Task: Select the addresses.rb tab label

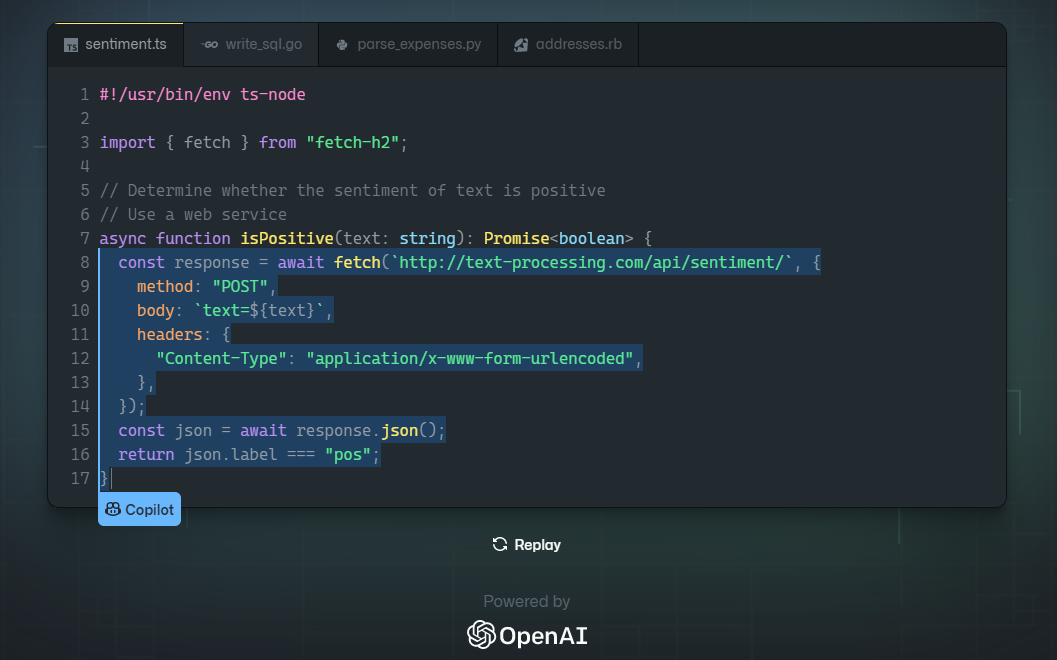Action: tap(578, 45)
